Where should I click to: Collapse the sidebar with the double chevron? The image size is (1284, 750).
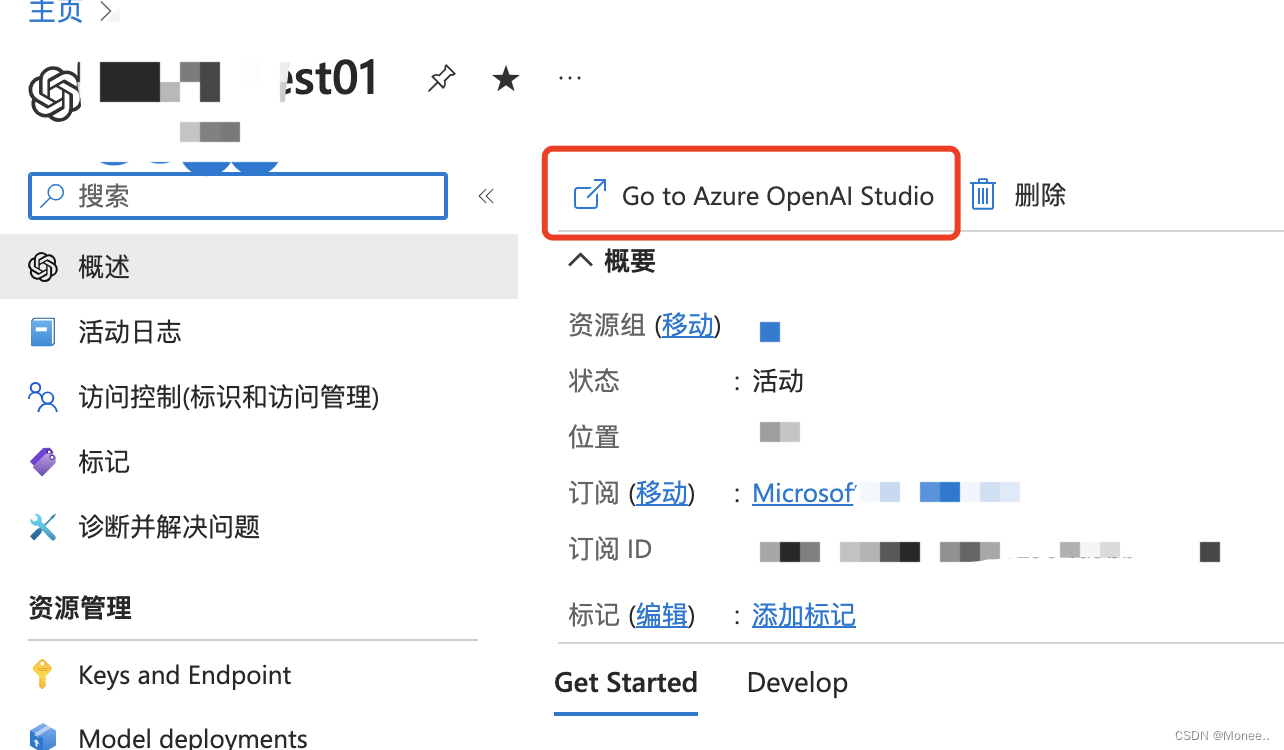486,196
